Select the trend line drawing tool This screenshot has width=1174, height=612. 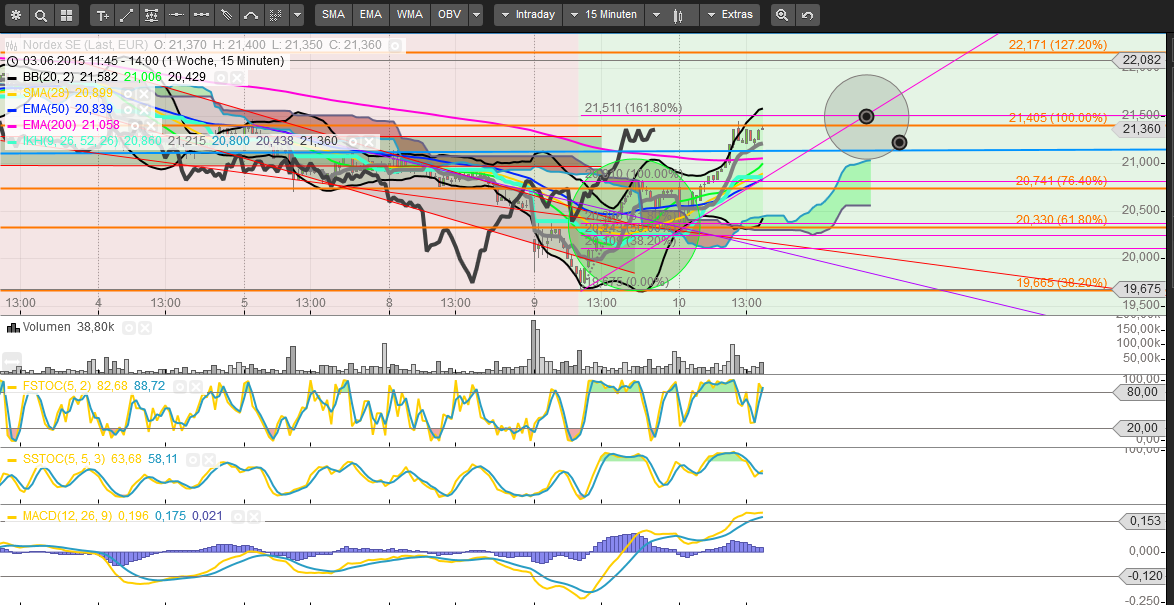pos(127,15)
